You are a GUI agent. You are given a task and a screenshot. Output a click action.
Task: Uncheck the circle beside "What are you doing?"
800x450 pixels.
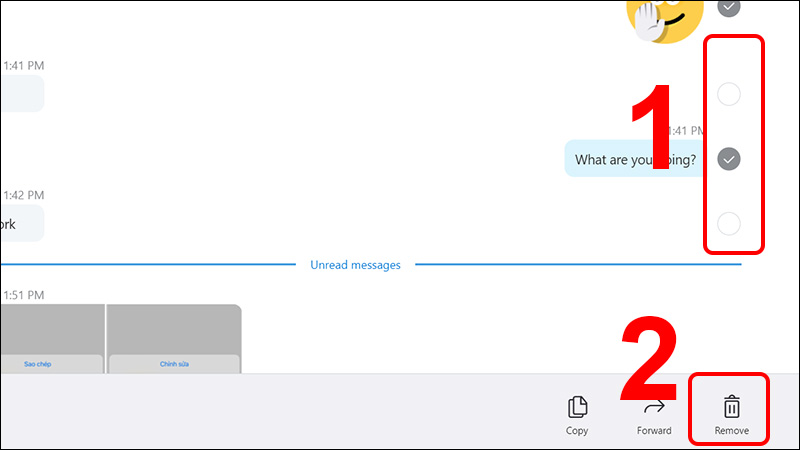click(x=730, y=159)
